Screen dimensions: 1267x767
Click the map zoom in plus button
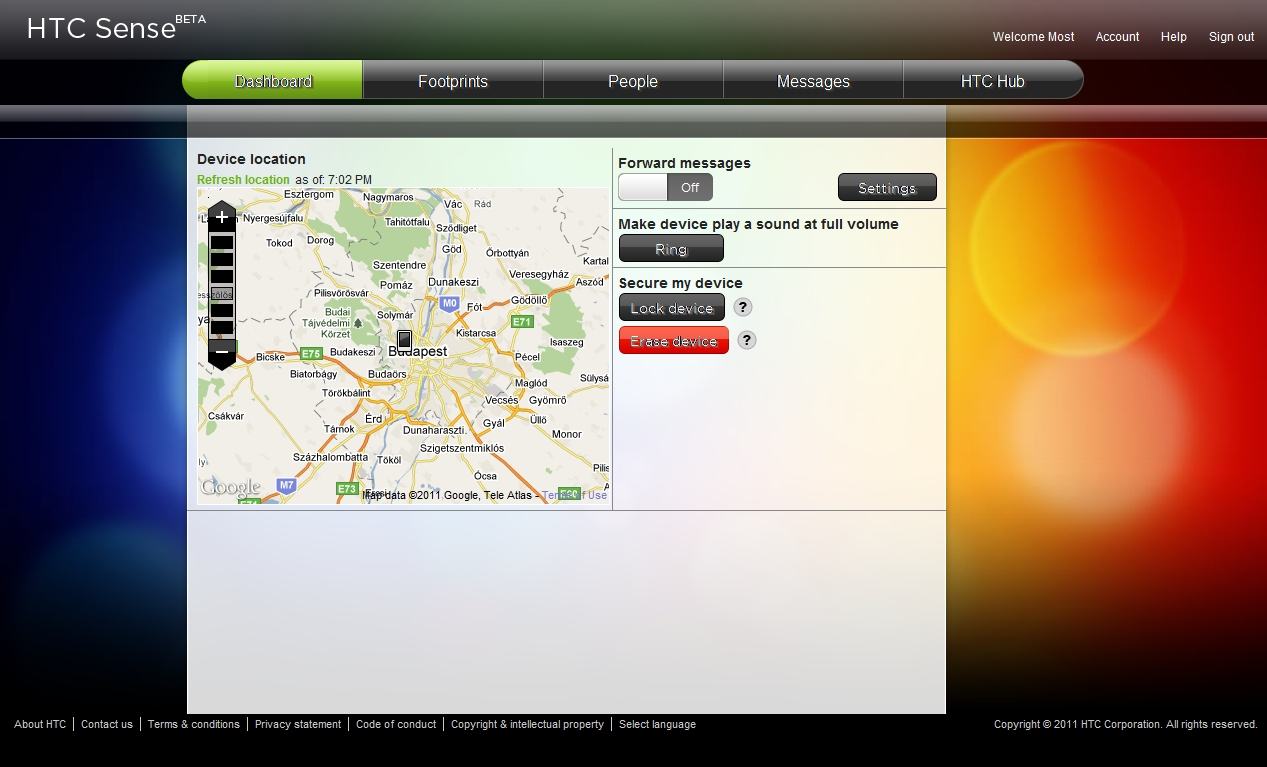point(221,217)
